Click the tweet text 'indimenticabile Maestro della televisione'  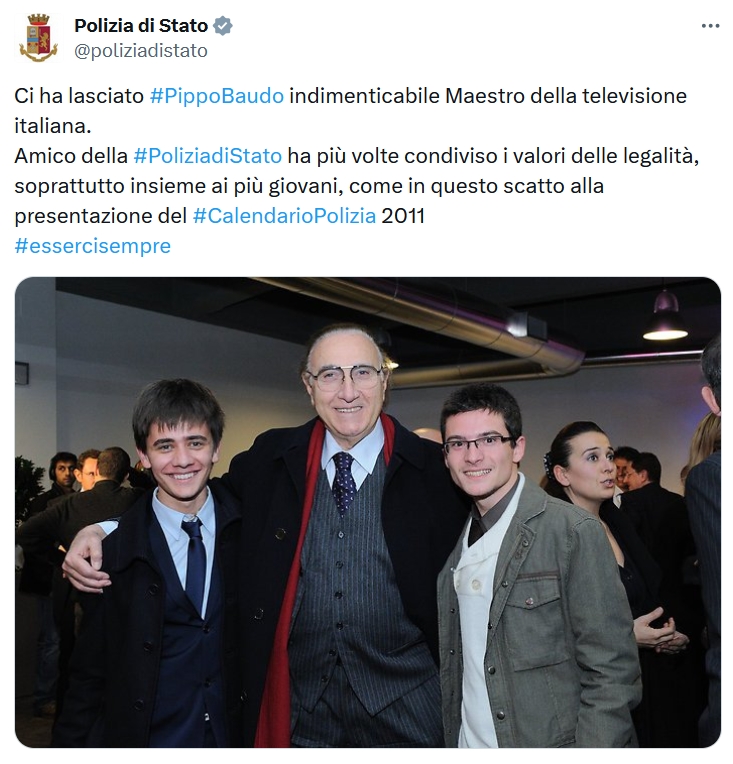[488, 96]
